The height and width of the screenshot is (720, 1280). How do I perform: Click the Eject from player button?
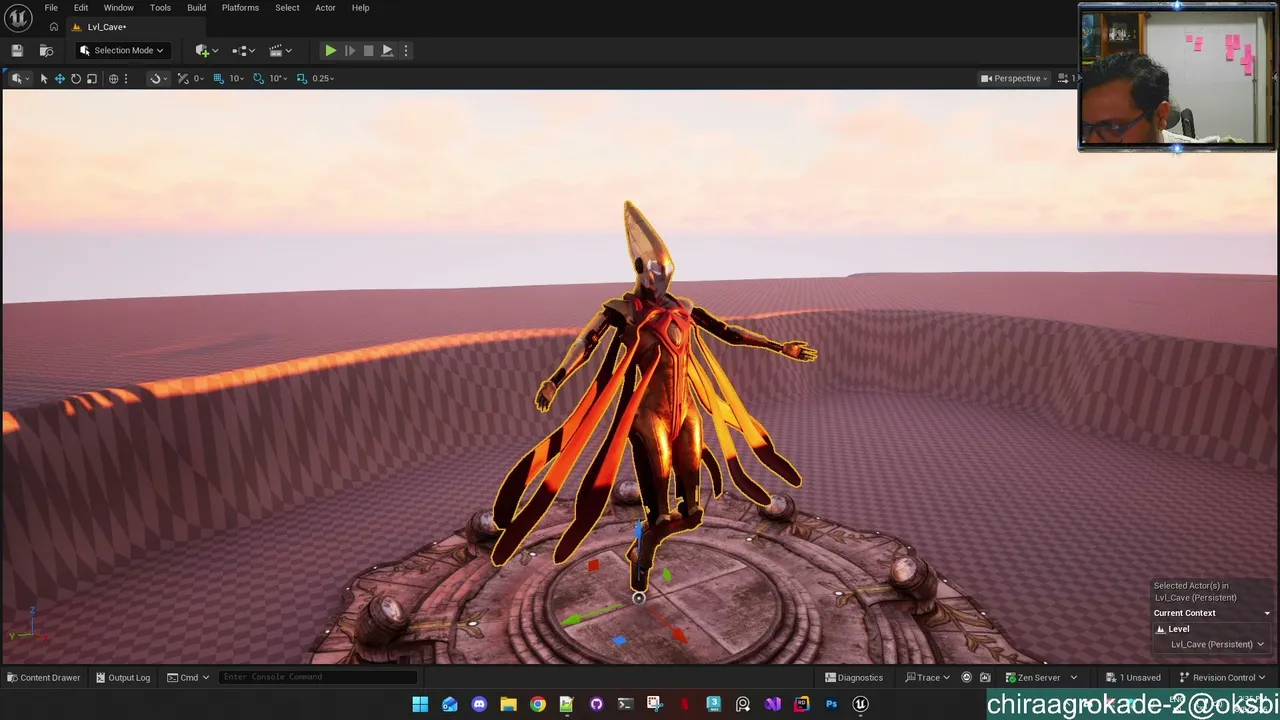[387, 50]
